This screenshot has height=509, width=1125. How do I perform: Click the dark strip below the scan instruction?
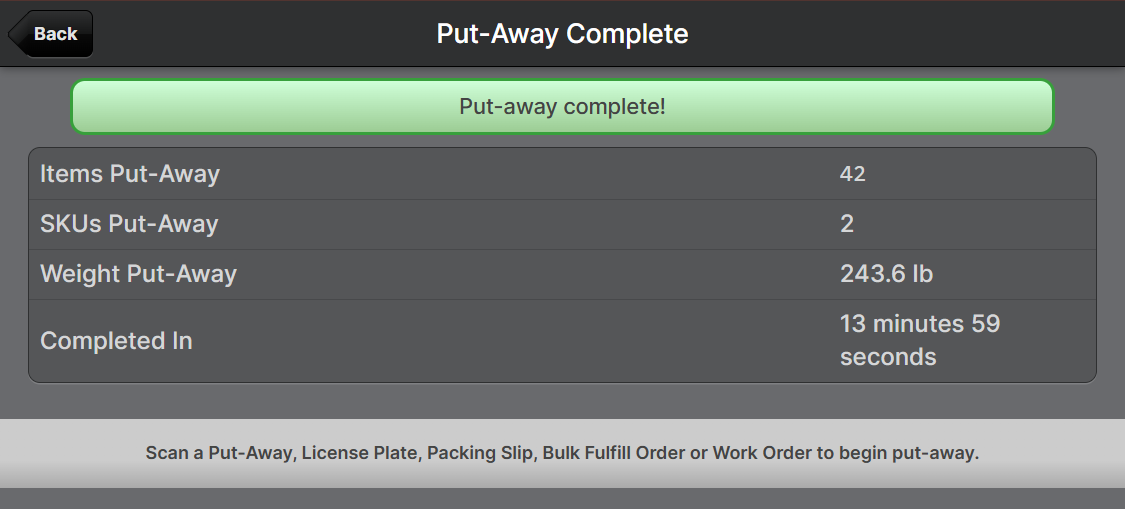pyautogui.click(x=562, y=498)
